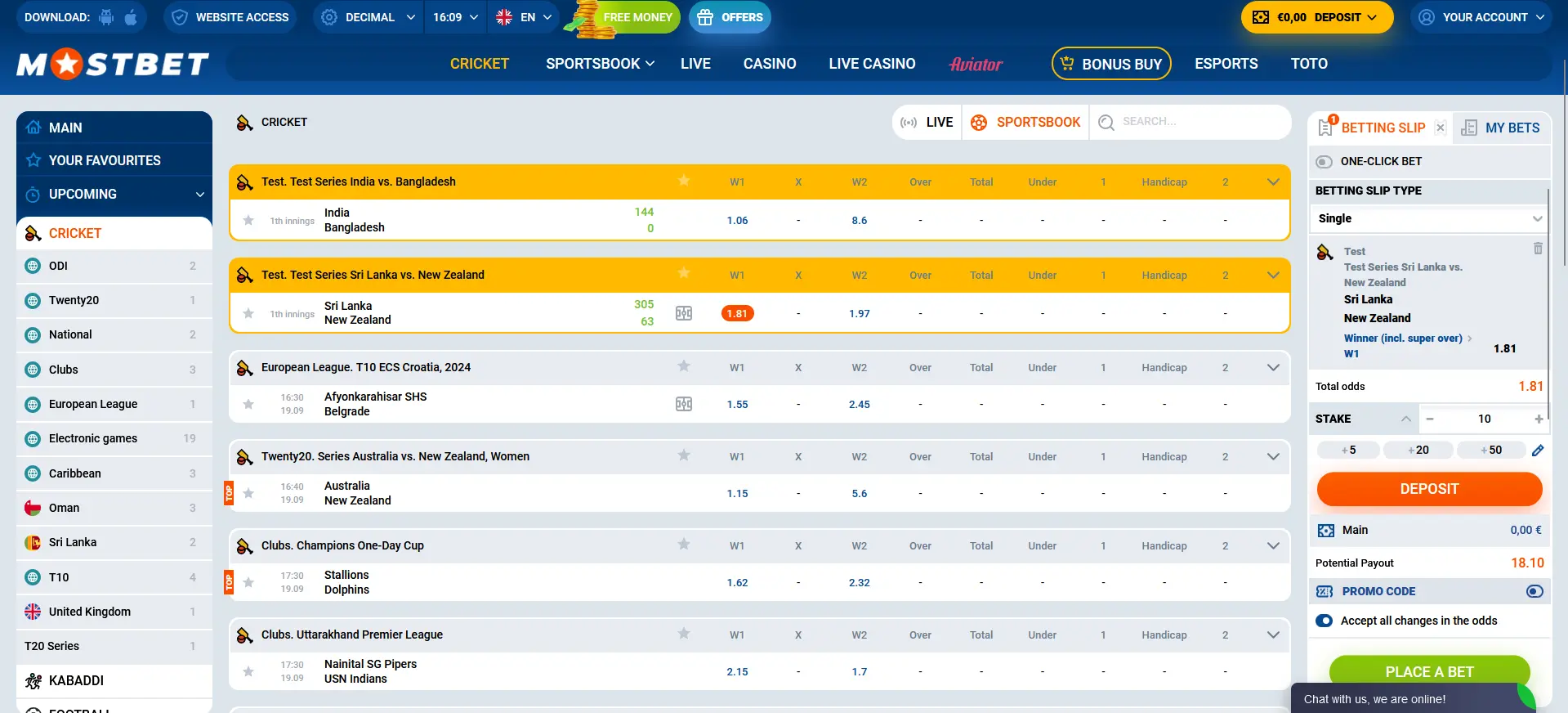Enable the One-Click Bet toggle
The image size is (1568, 713).
1325,162
